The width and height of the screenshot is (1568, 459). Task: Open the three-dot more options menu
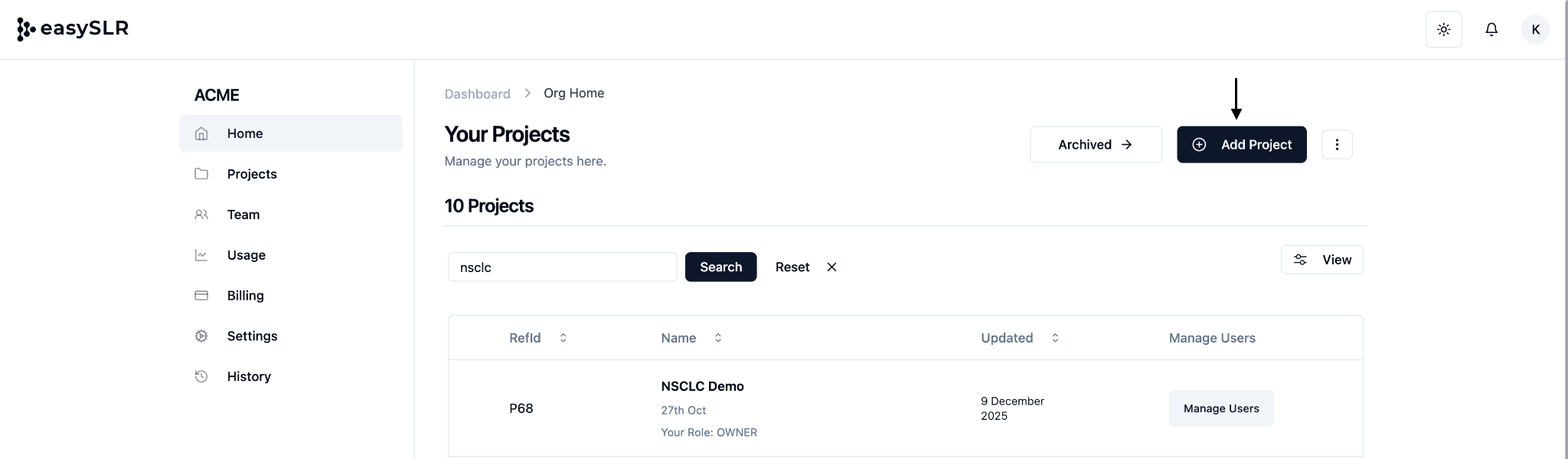1337,145
